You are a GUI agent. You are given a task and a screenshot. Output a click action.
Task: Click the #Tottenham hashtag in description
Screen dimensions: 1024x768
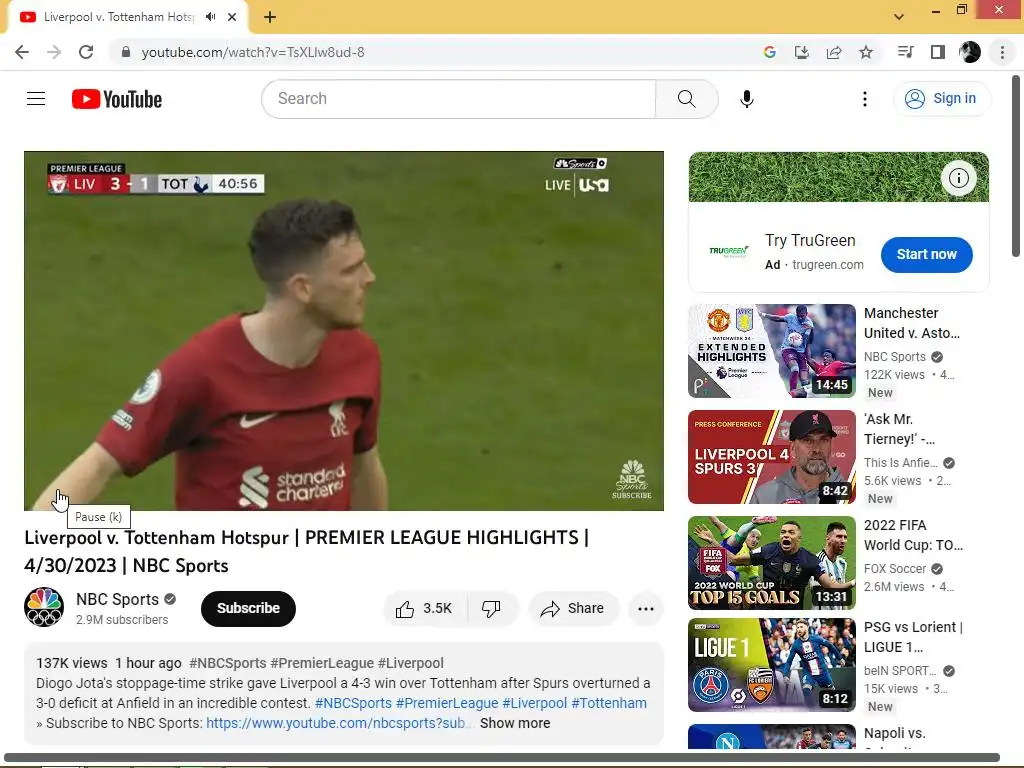pos(609,703)
